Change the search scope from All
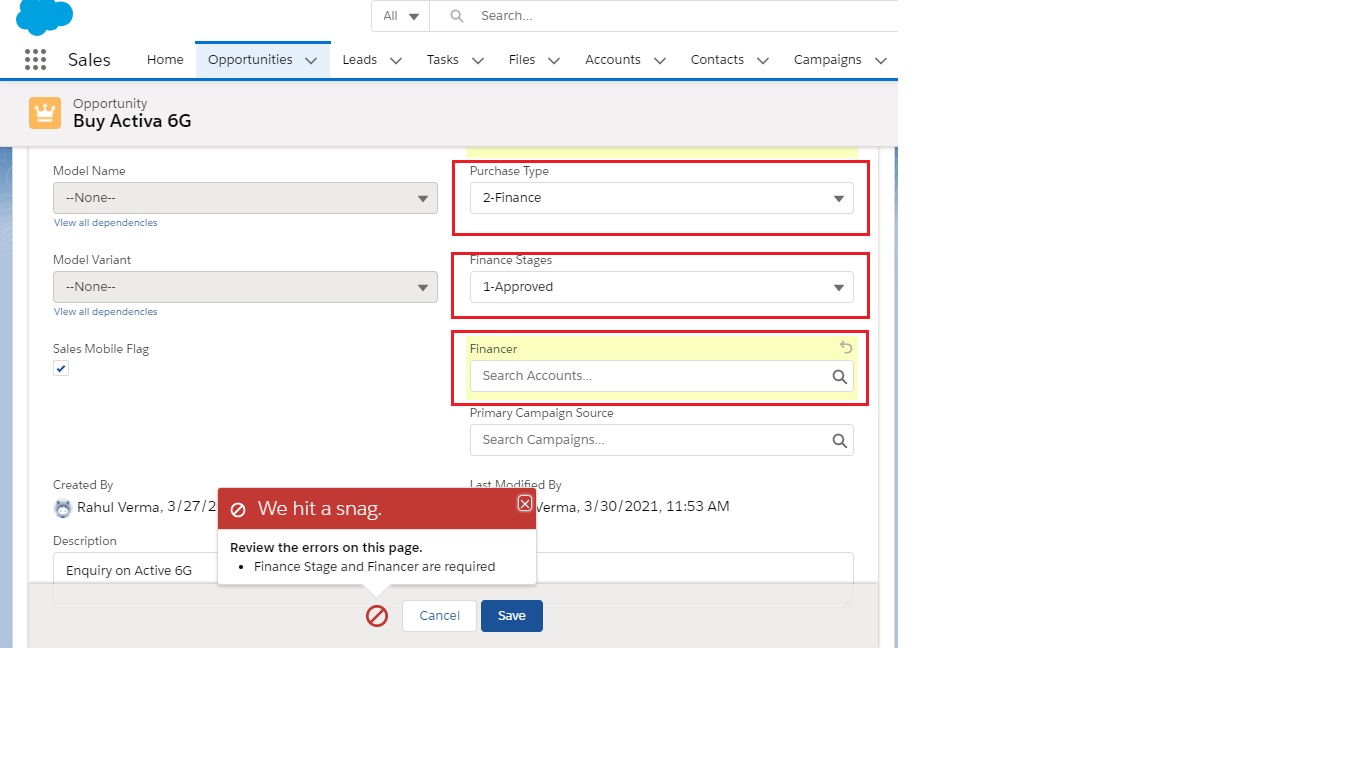Screen dimensions: 1366x768 click(x=400, y=16)
